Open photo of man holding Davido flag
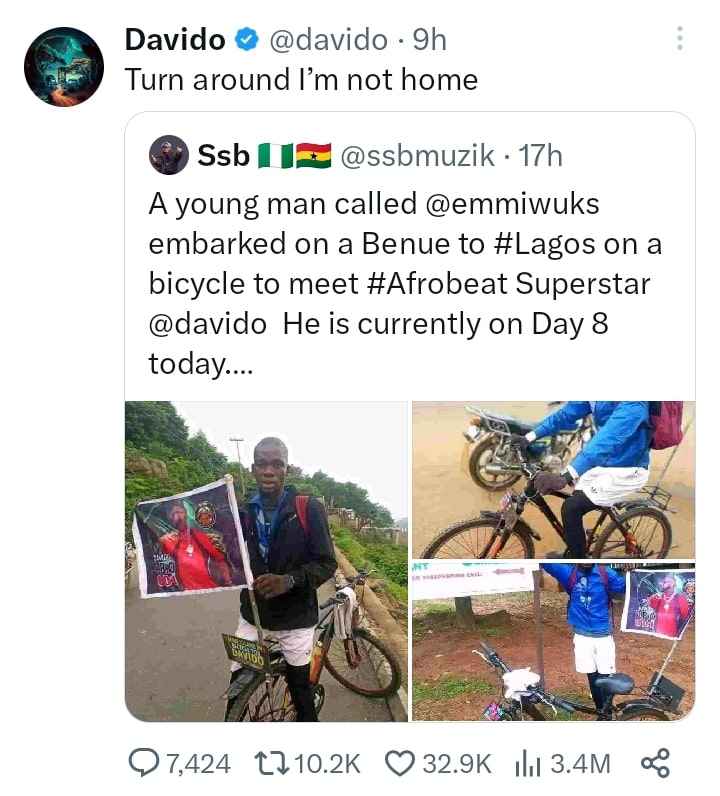Screen dimensions: 720x796 tap(267, 561)
